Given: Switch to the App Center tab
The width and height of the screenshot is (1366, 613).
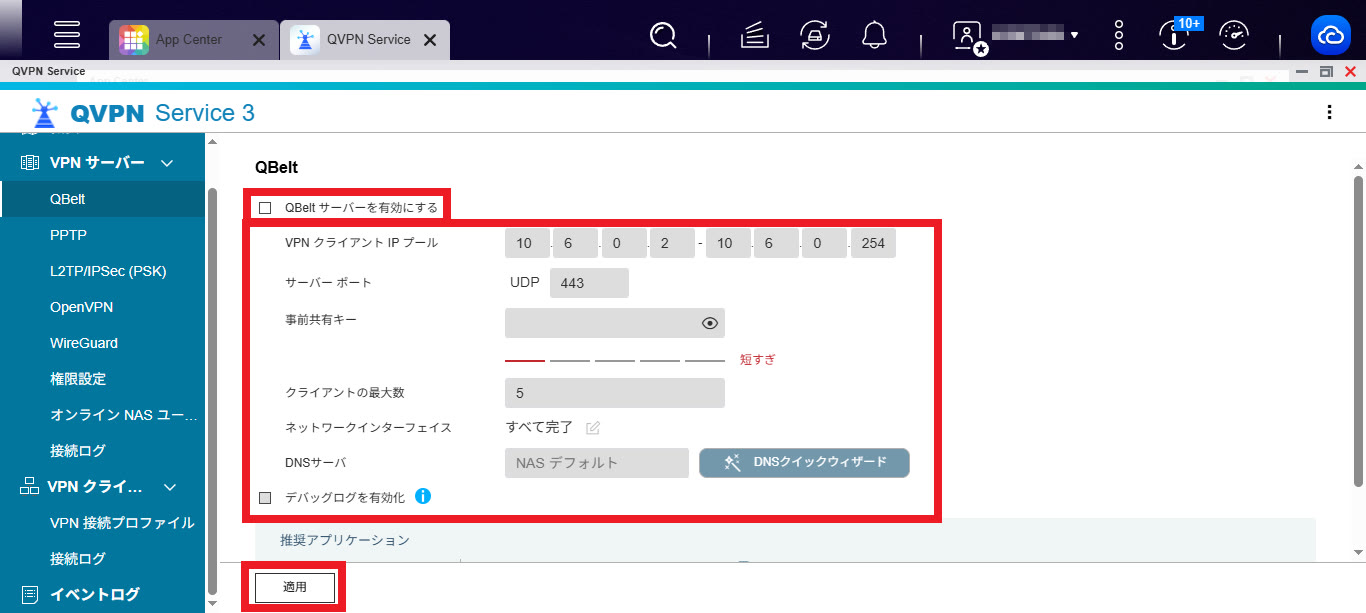Looking at the screenshot, I should 190,40.
